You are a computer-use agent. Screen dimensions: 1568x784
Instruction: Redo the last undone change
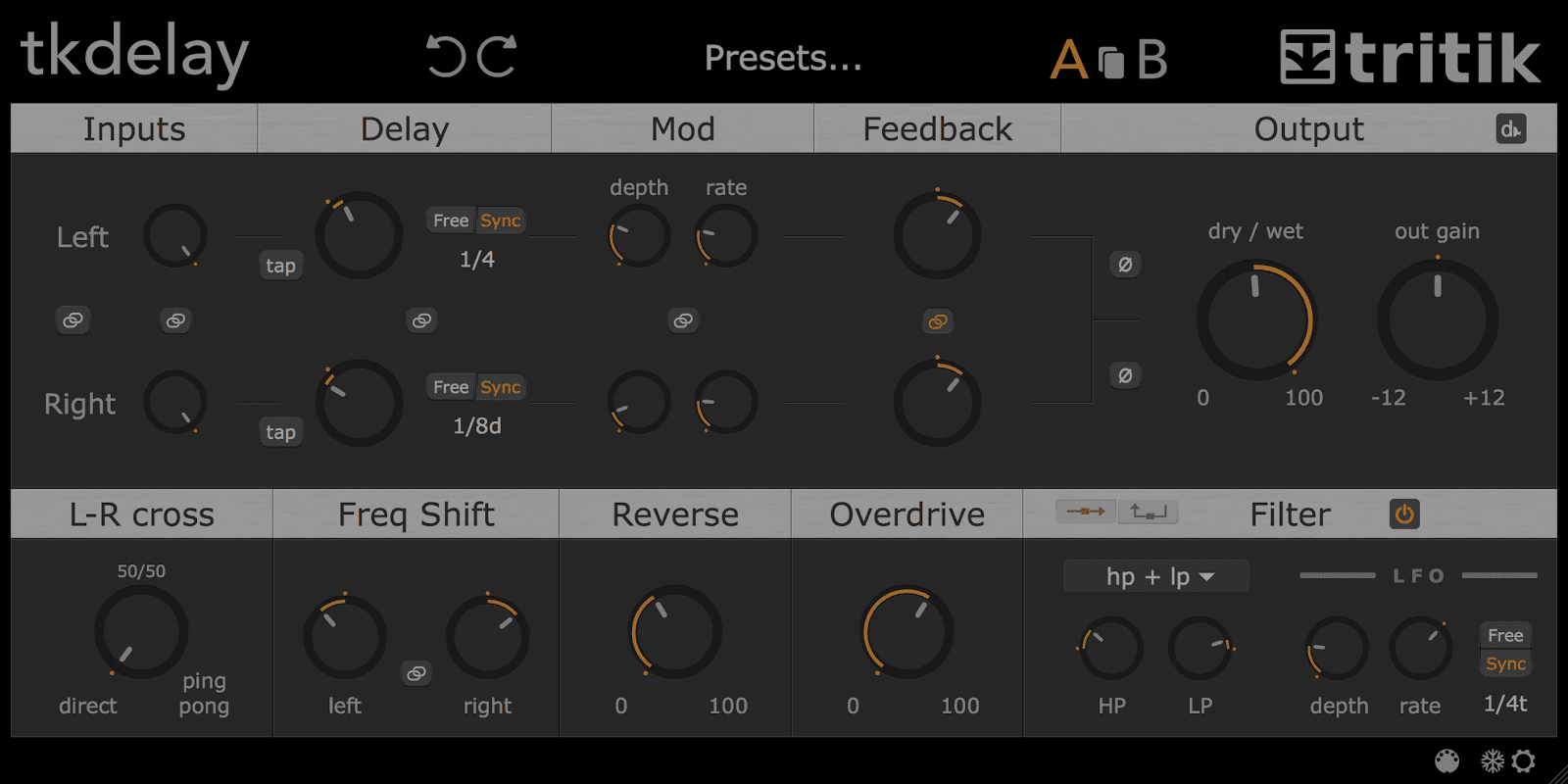pyautogui.click(x=497, y=57)
